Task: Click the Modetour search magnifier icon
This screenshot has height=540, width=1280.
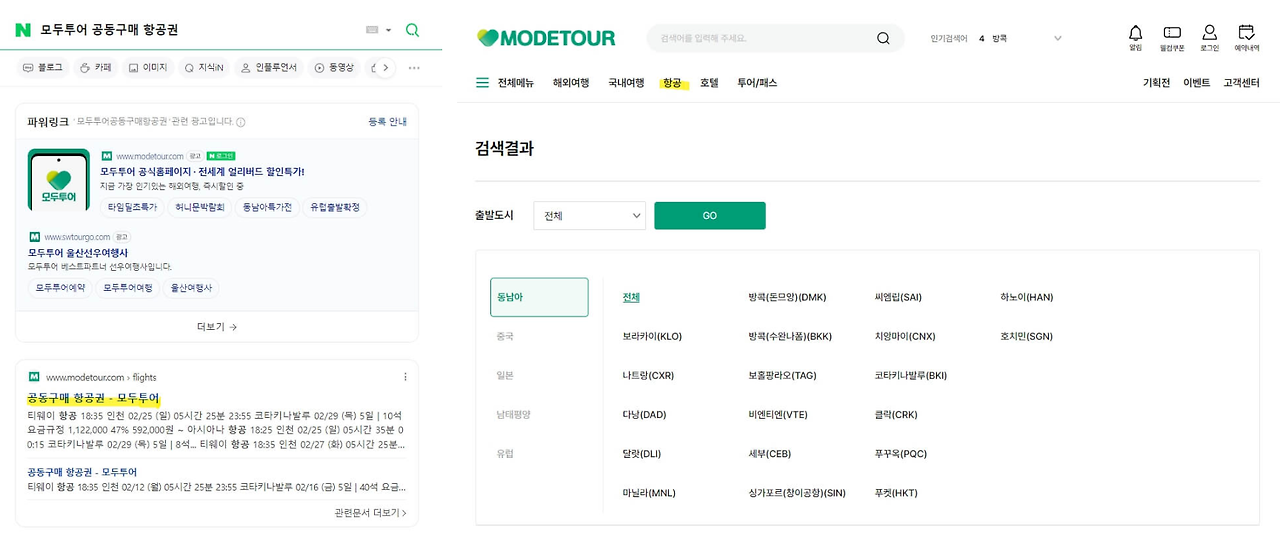Action: 883,38
